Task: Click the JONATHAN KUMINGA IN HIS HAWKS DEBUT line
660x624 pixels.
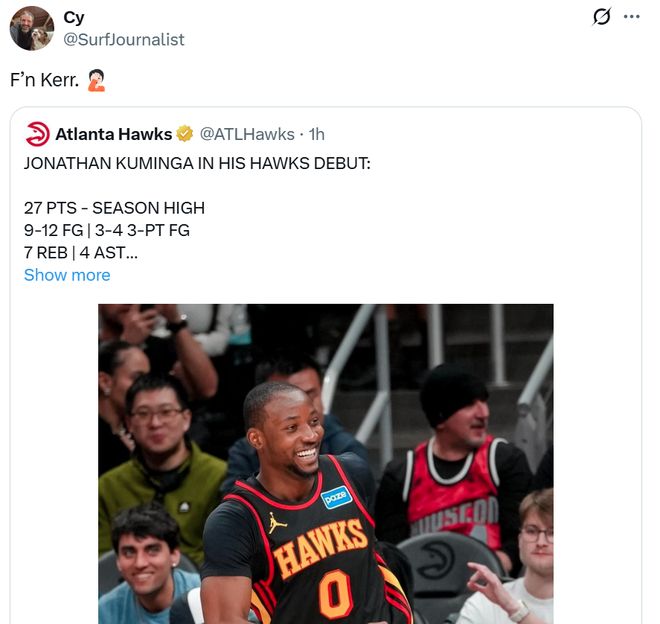Action: click(197, 163)
